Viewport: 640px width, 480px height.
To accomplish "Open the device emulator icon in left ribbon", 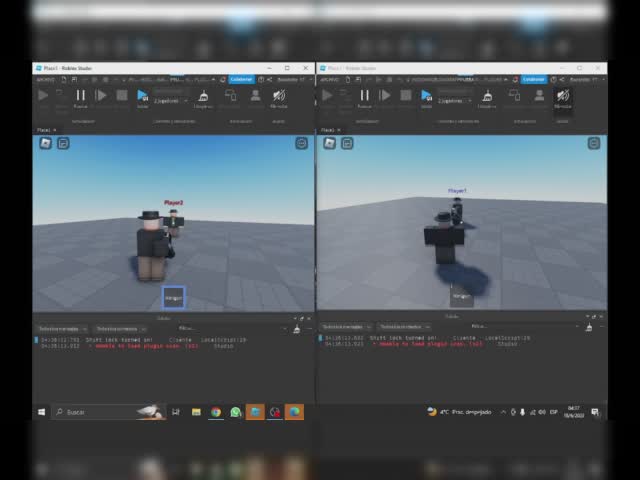I will click(x=231, y=96).
